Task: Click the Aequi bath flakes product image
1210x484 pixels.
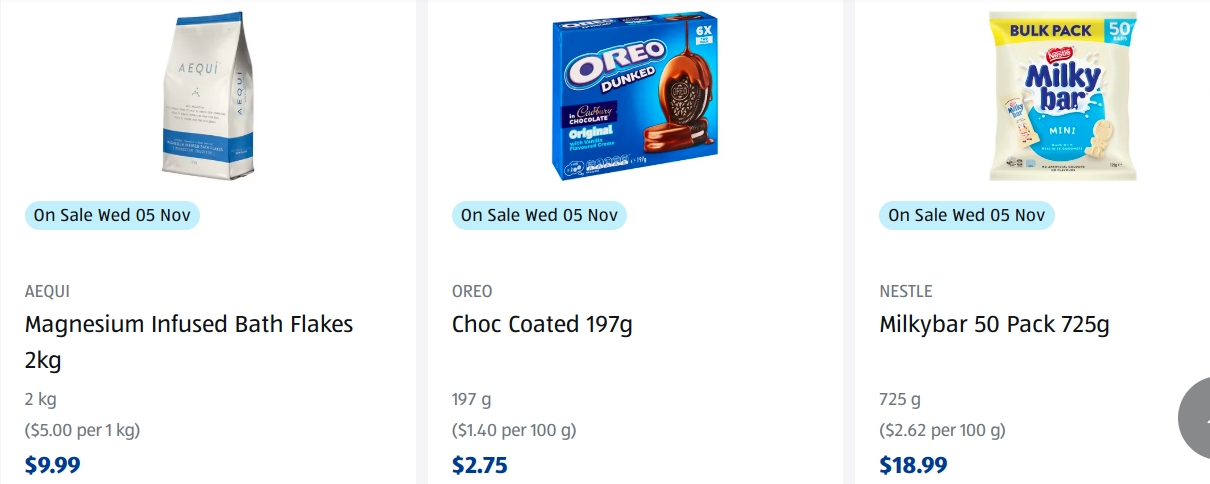Action: click(x=207, y=96)
